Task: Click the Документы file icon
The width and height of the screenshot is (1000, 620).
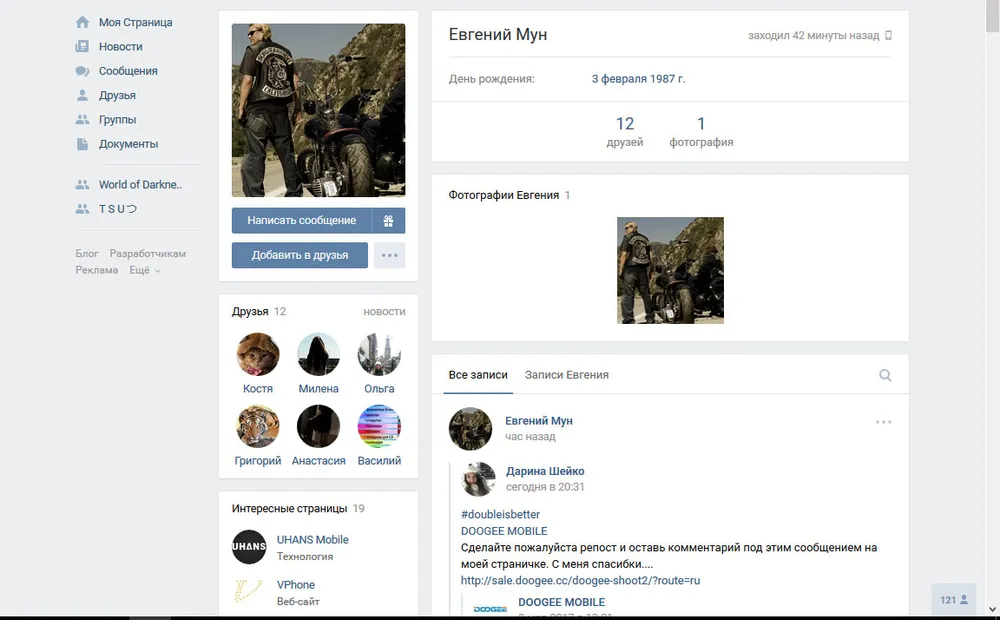Action: point(82,144)
